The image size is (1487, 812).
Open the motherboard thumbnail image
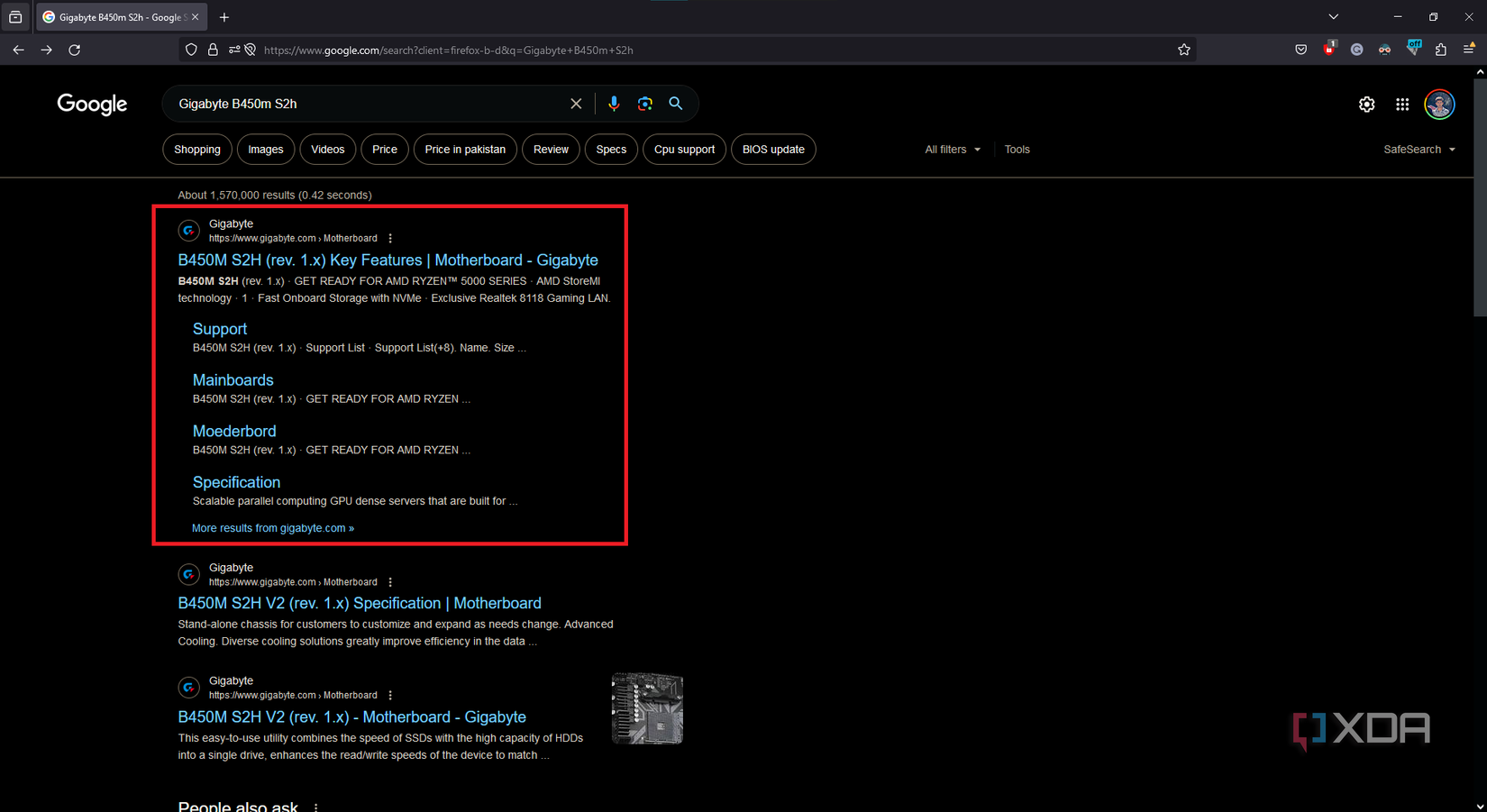click(x=647, y=708)
